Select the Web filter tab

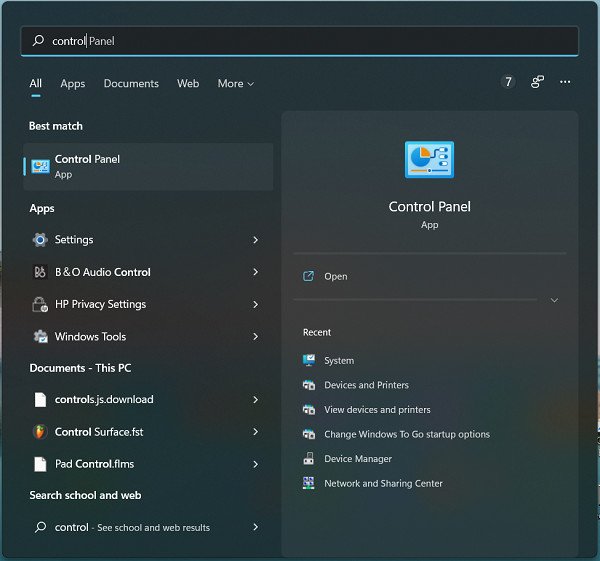[188, 84]
